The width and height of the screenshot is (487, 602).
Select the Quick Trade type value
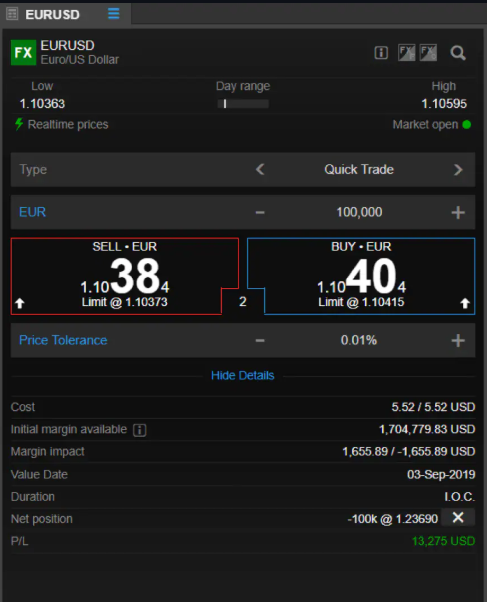359,169
